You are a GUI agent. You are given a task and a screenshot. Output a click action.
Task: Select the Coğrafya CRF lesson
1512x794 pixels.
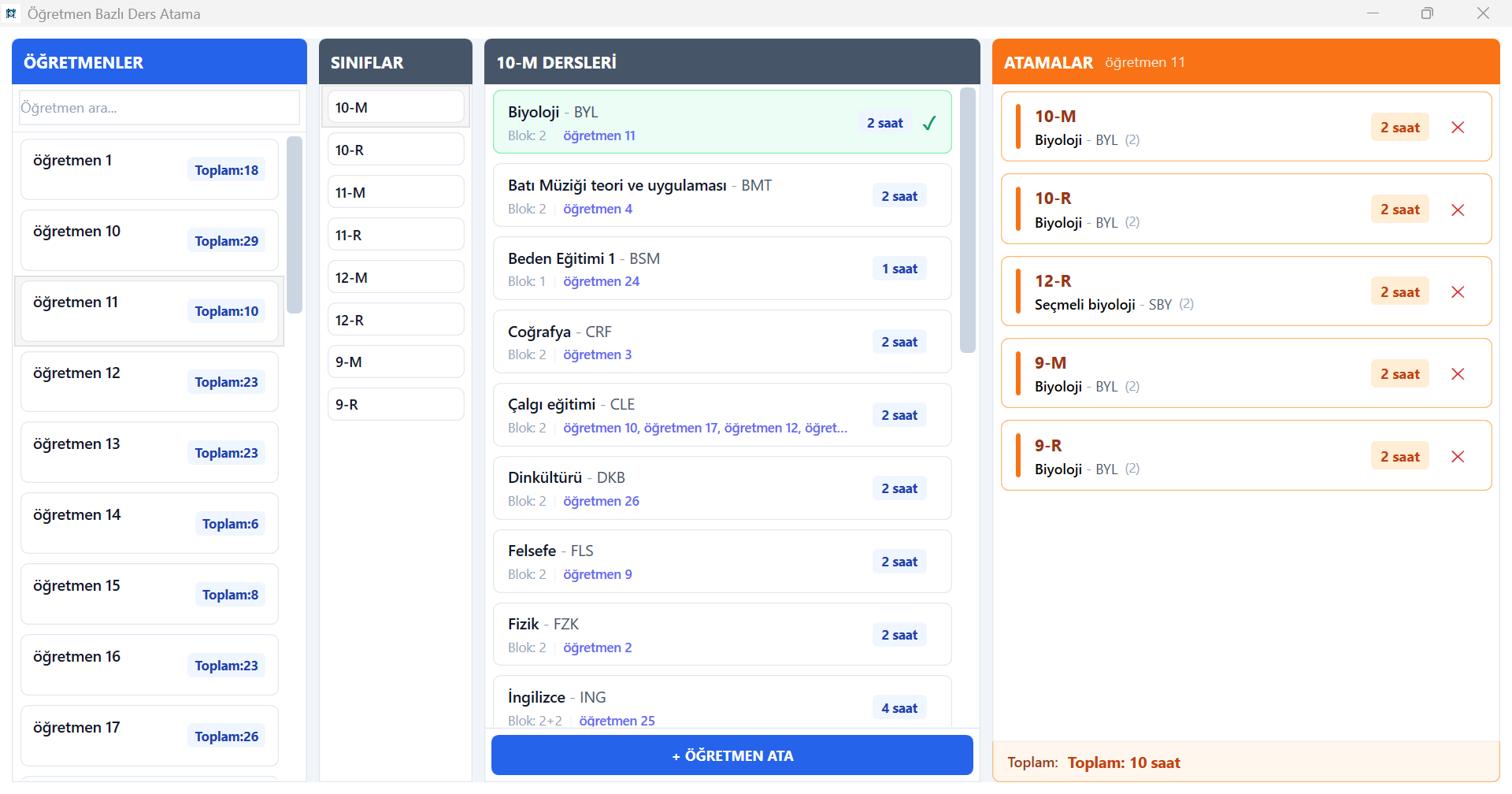tap(721, 342)
